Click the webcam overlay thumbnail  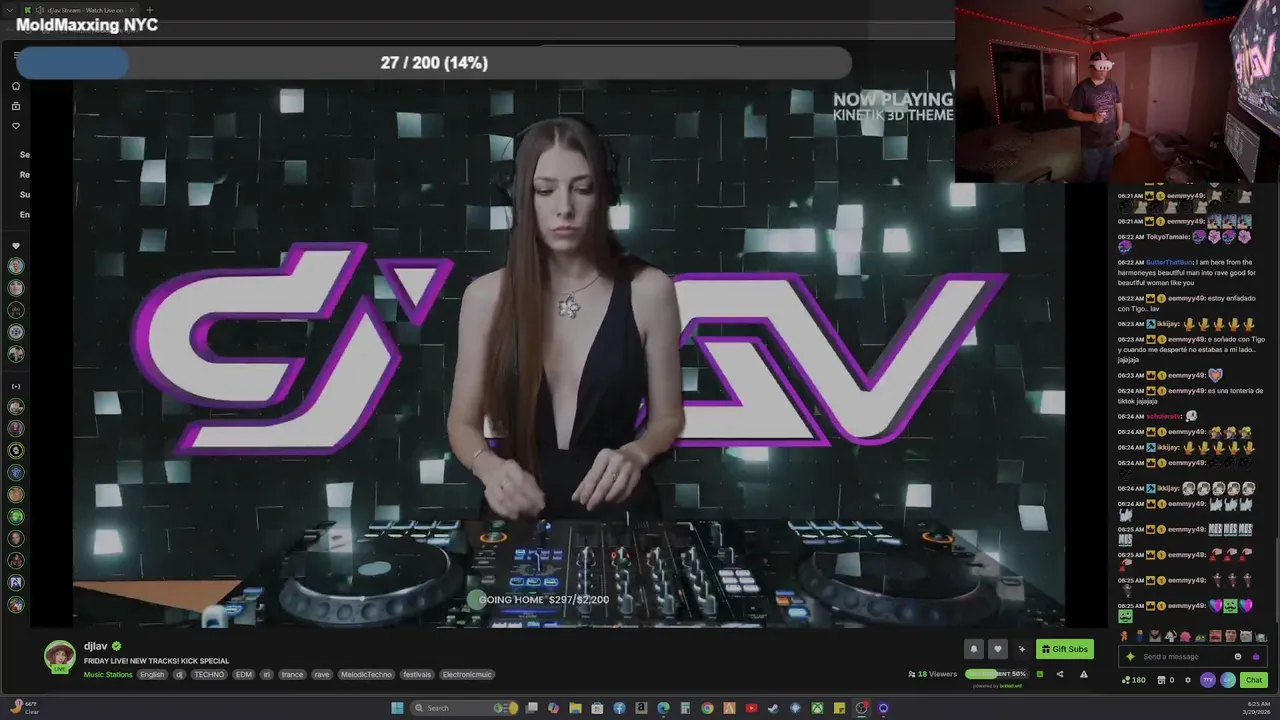coord(1117,91)
